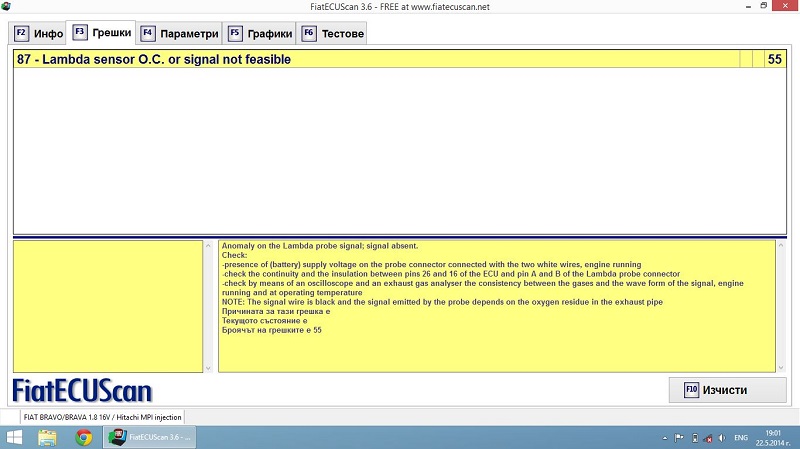Show hidden system tray icons

(662, 437)
